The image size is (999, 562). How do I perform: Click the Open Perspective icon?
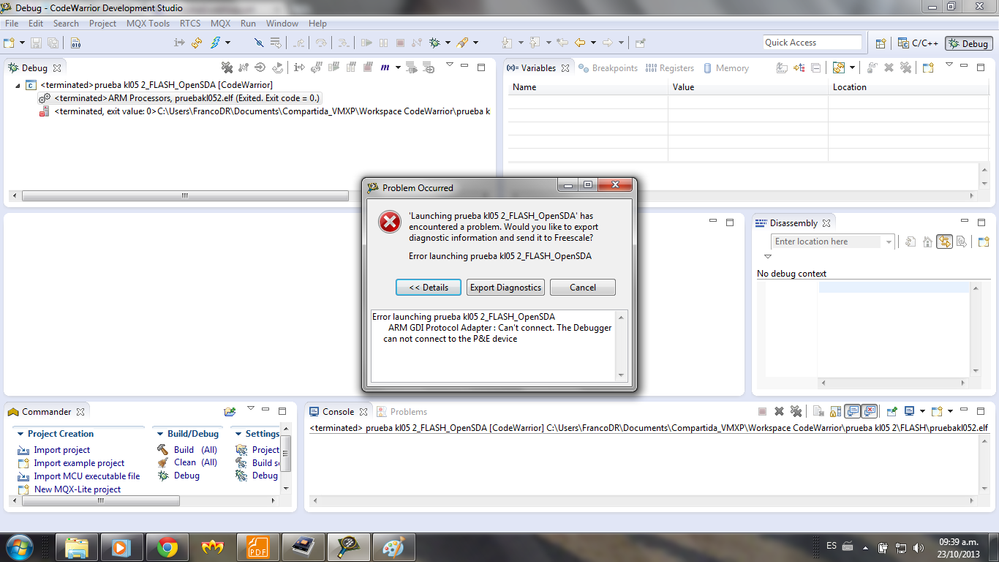pos(880,43)
